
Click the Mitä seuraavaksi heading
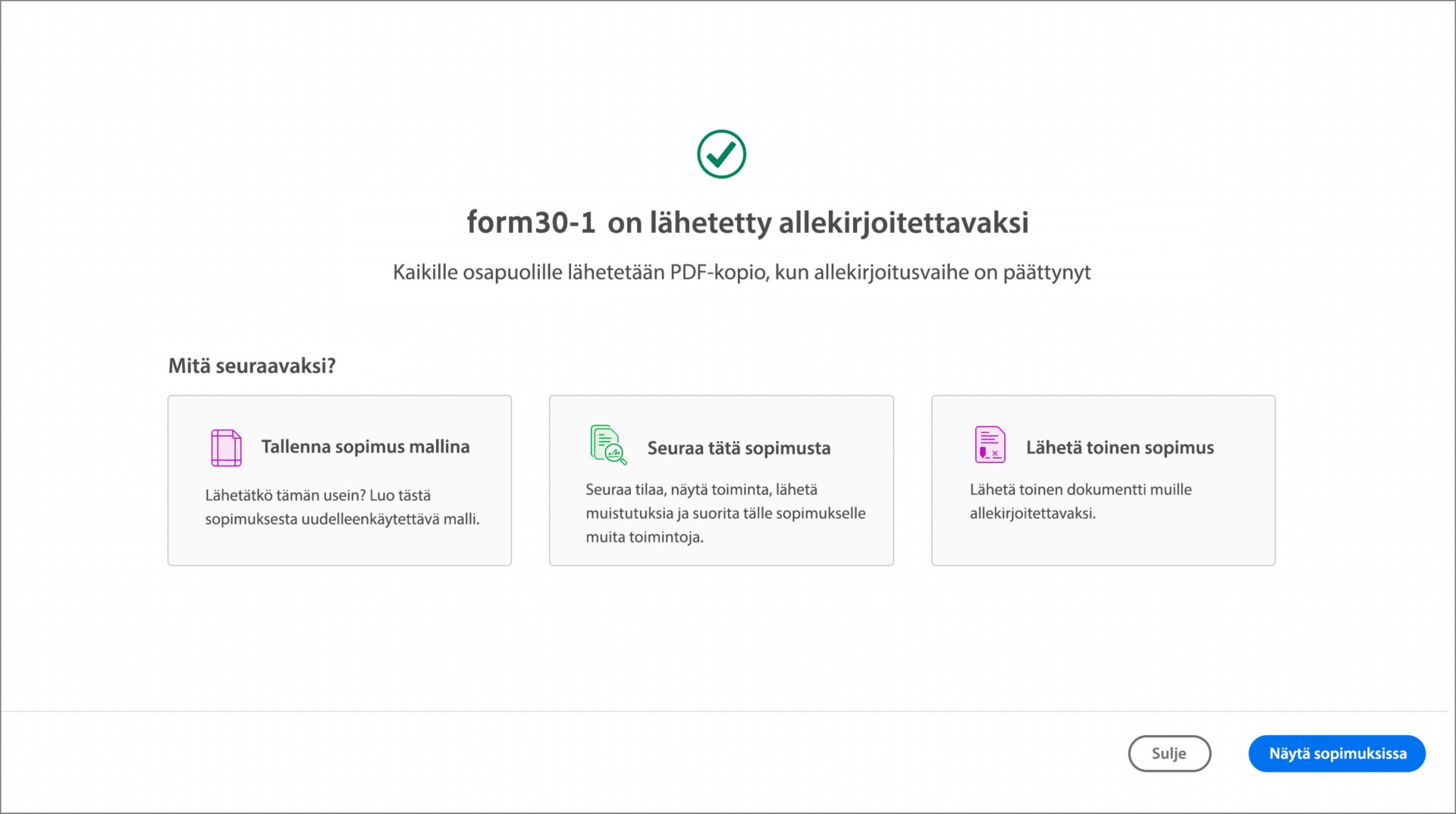point(253,366)
